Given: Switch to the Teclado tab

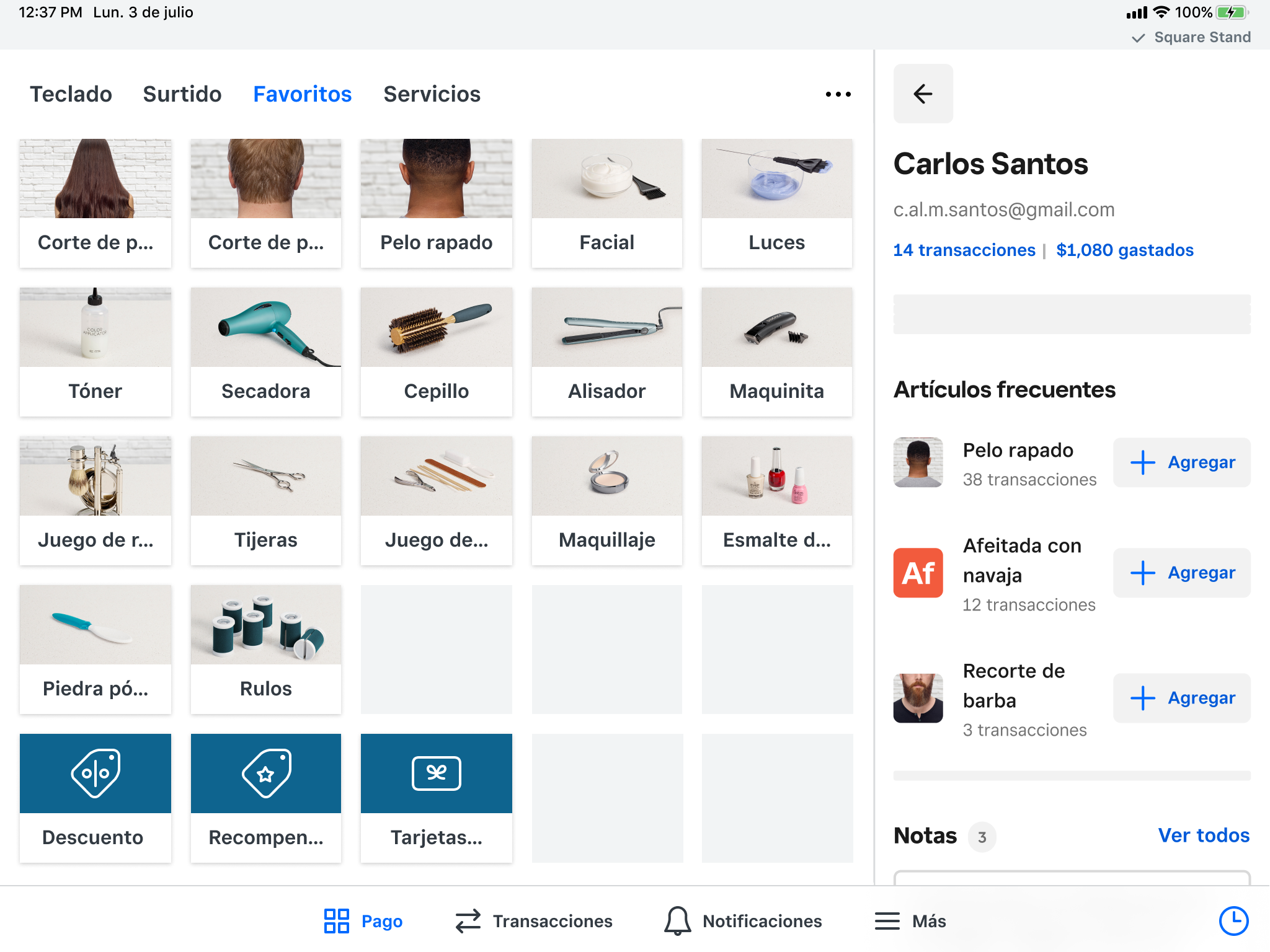Looking at the screenshot, I should click(x=71, y=94).
